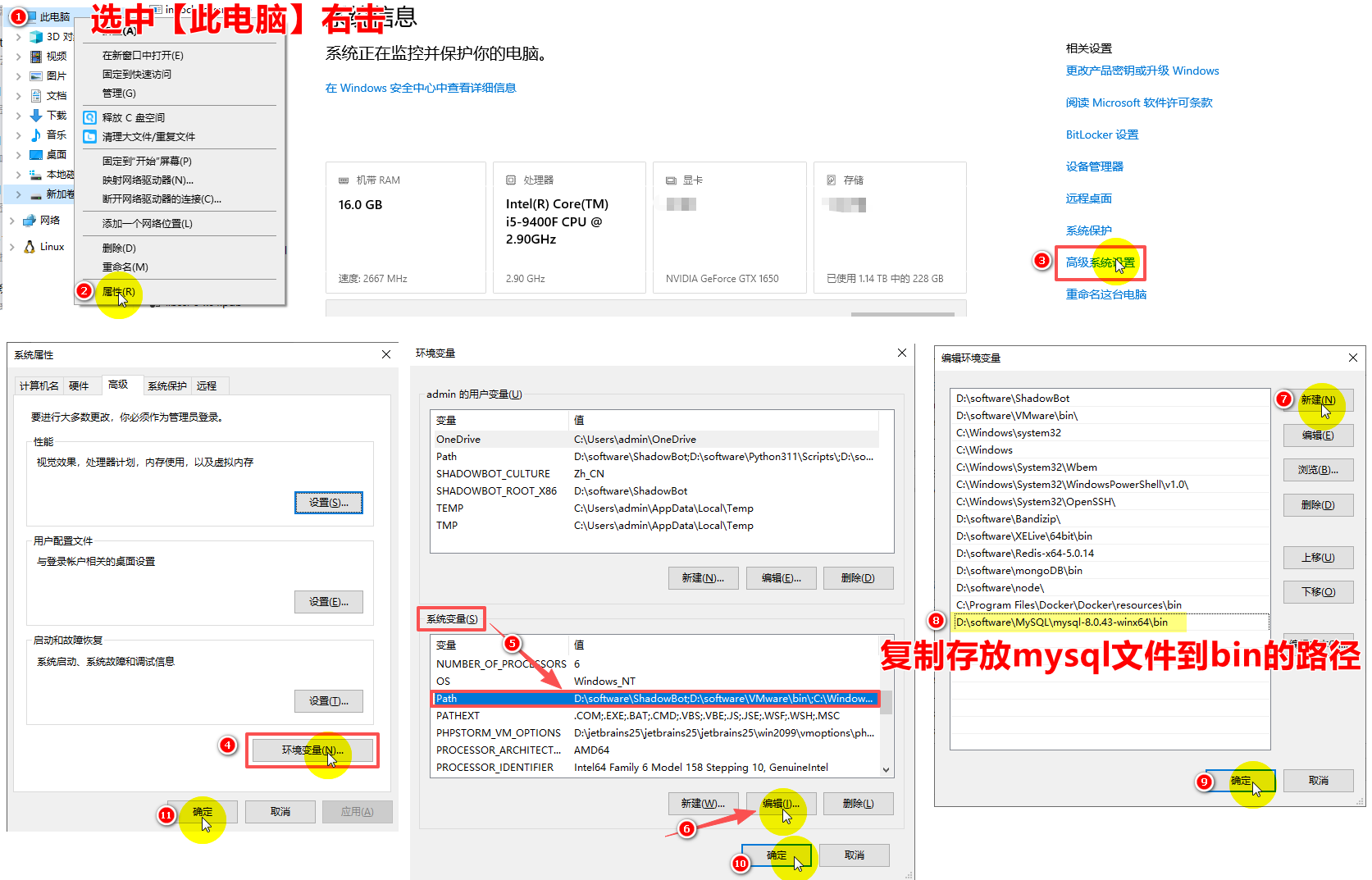This screenshot has width=1372, height=880.
Task: Click the 清理大文件/重复文件 menu icon
Action: pos(90,137)
